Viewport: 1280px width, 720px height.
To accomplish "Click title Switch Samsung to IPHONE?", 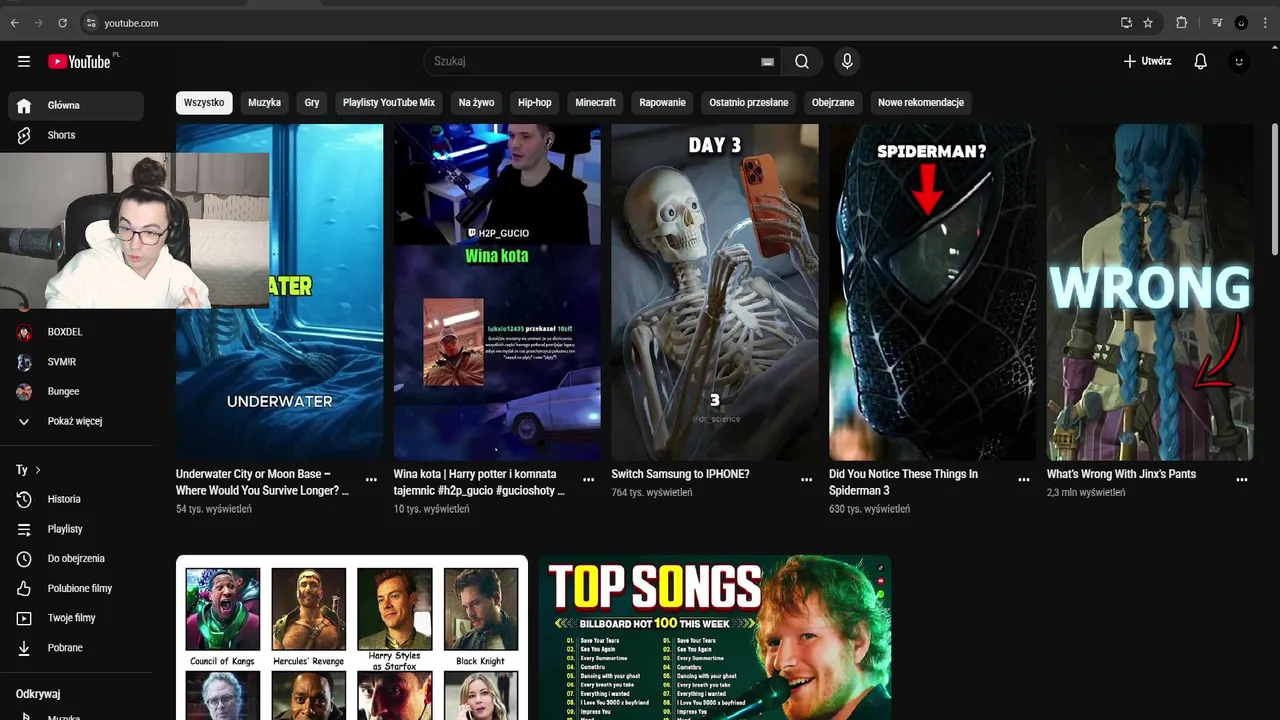I will [x=680, y=474].
